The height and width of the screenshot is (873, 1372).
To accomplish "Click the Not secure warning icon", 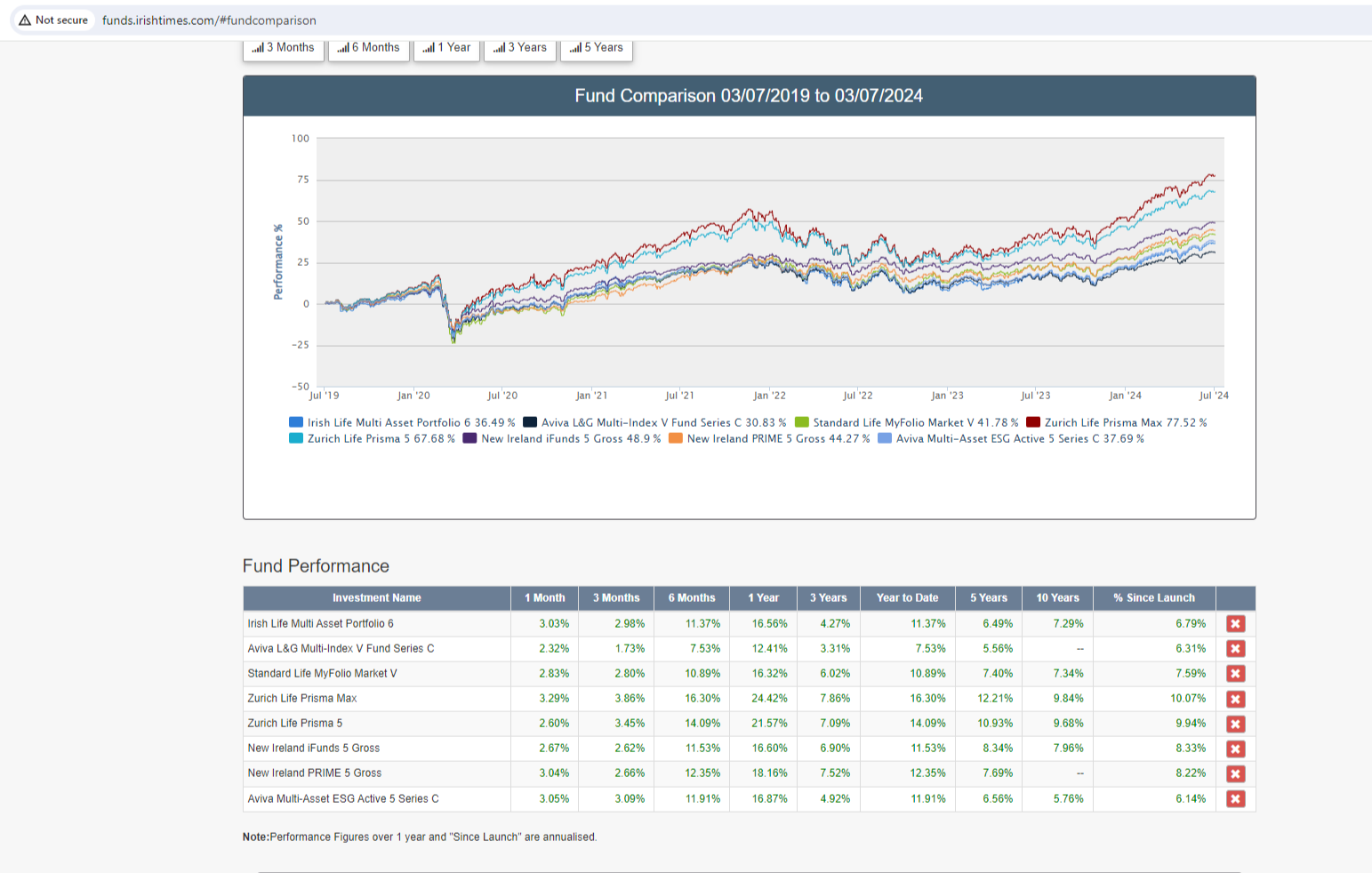I will 25,20.
